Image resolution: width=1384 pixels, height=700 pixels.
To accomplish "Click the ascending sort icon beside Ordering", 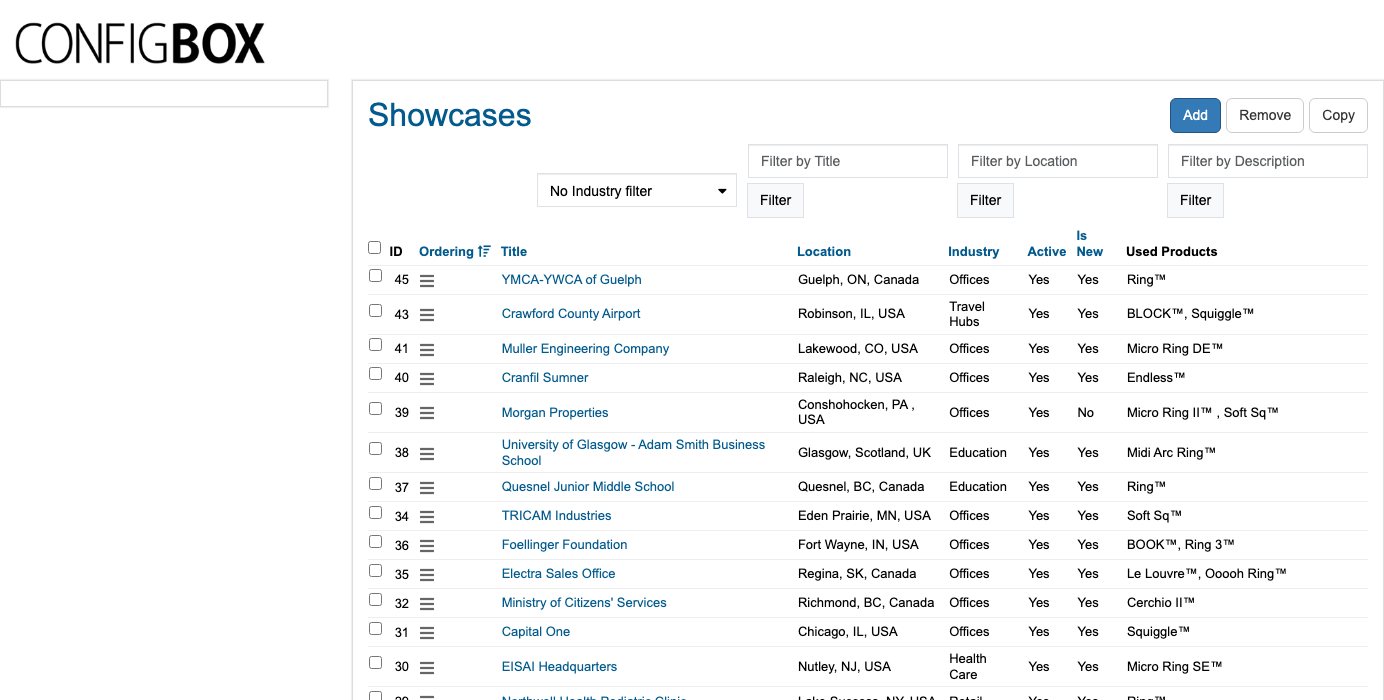I will coord(484,252).
